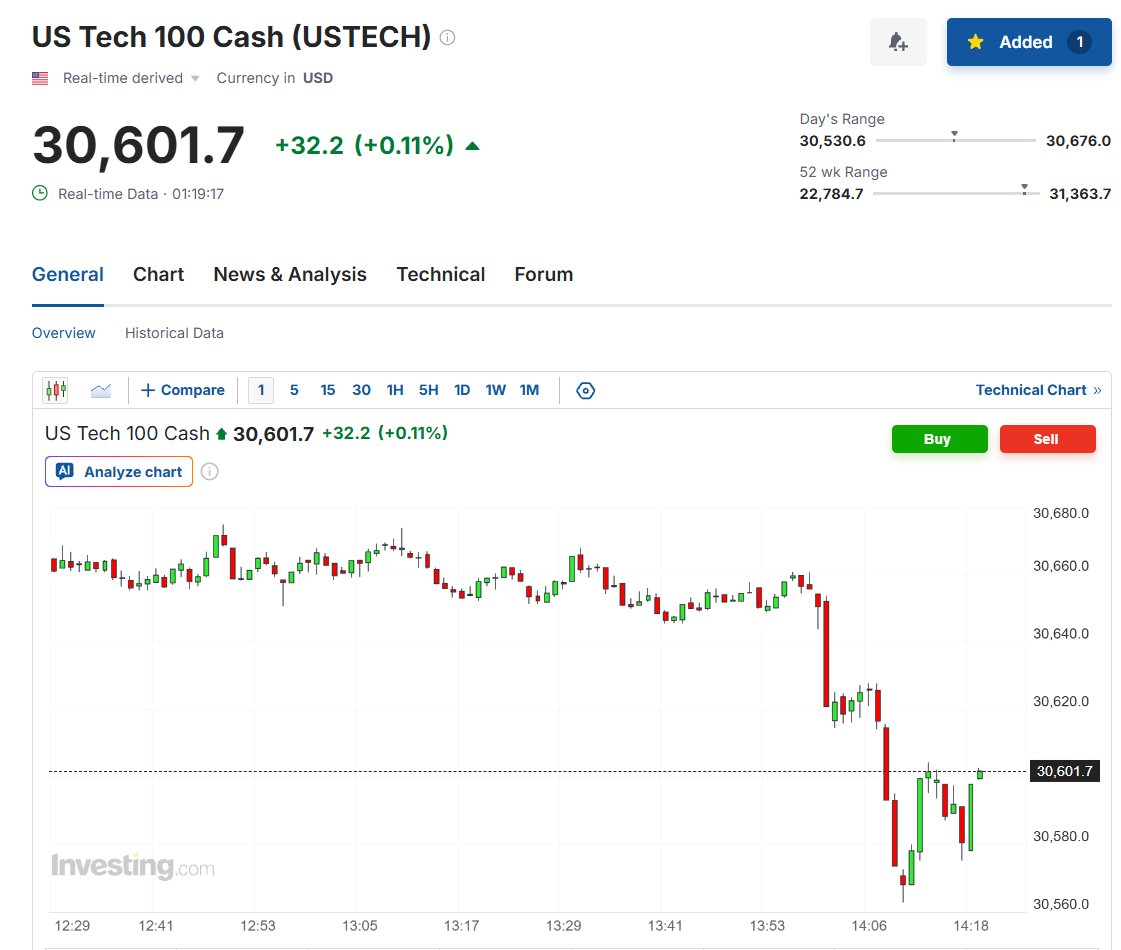The image size is (1121, 950).
Task: Click Compare to add a symbol
Action: click(183, 390)
